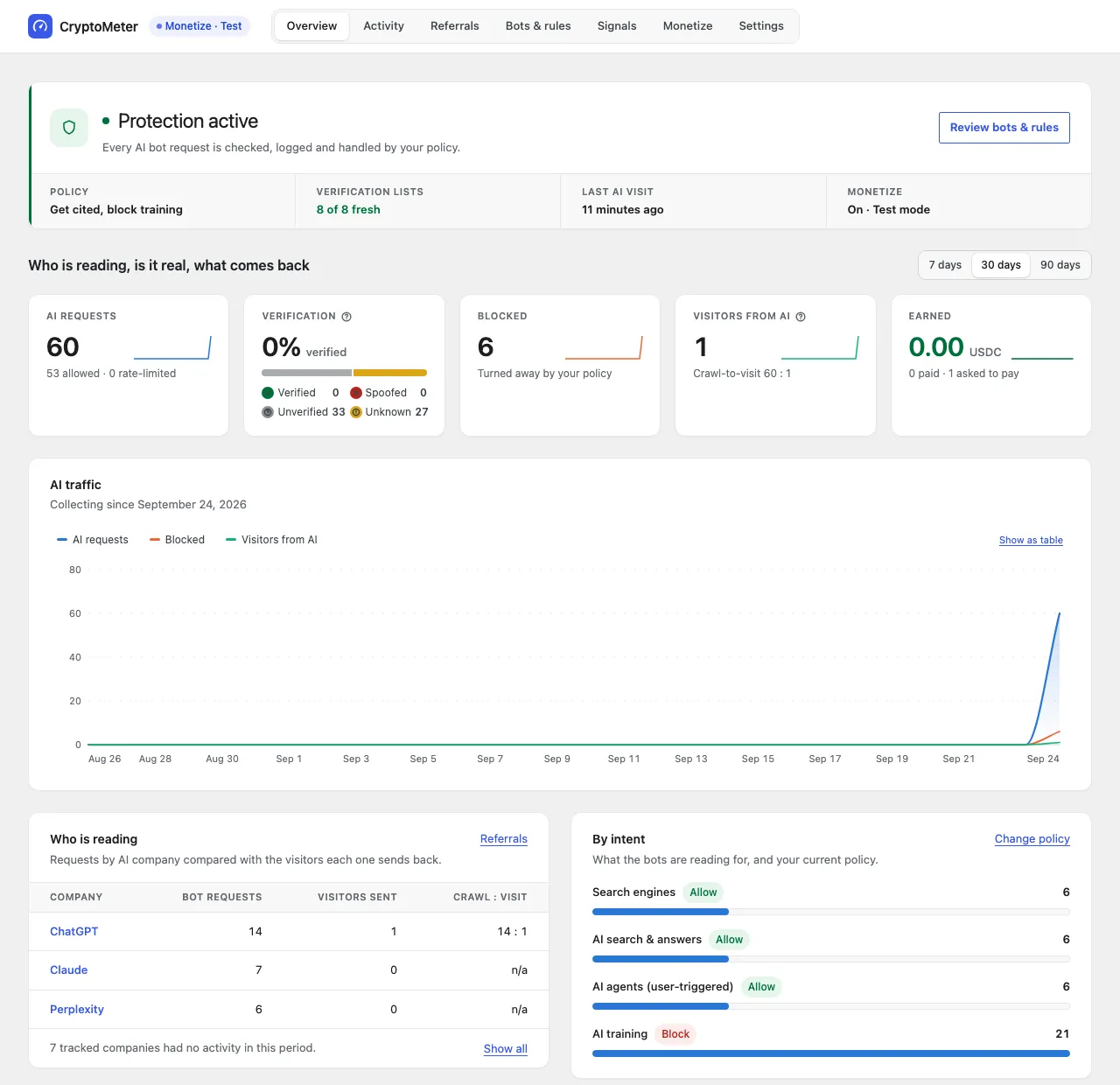Toggle the Visitors from AI chart legend
The height and width of the screenshot is (1085, 1120).
pyautogui.click(x=271, y=540)
